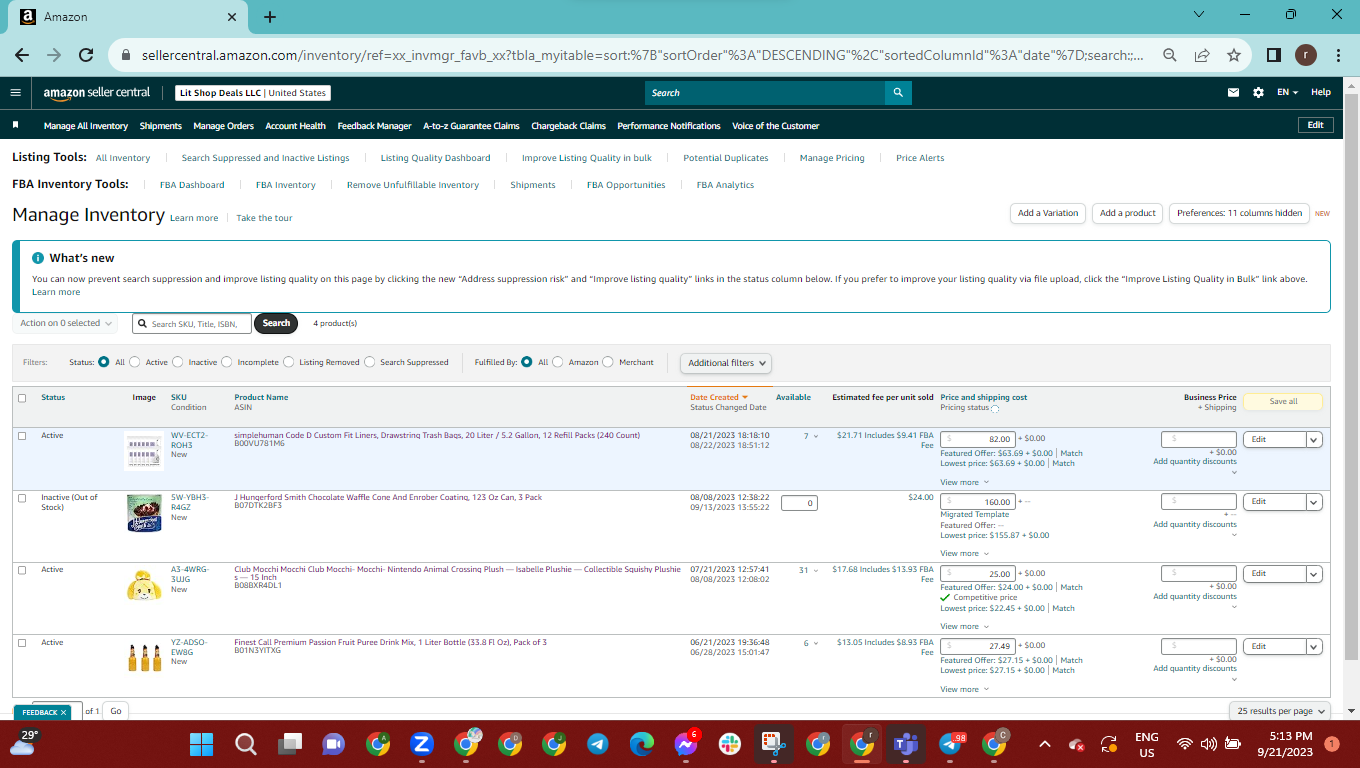This screenshot has height=768, width=1360.
Task: Tick the select-all checkbox in table header
Action: pos(22,398)
